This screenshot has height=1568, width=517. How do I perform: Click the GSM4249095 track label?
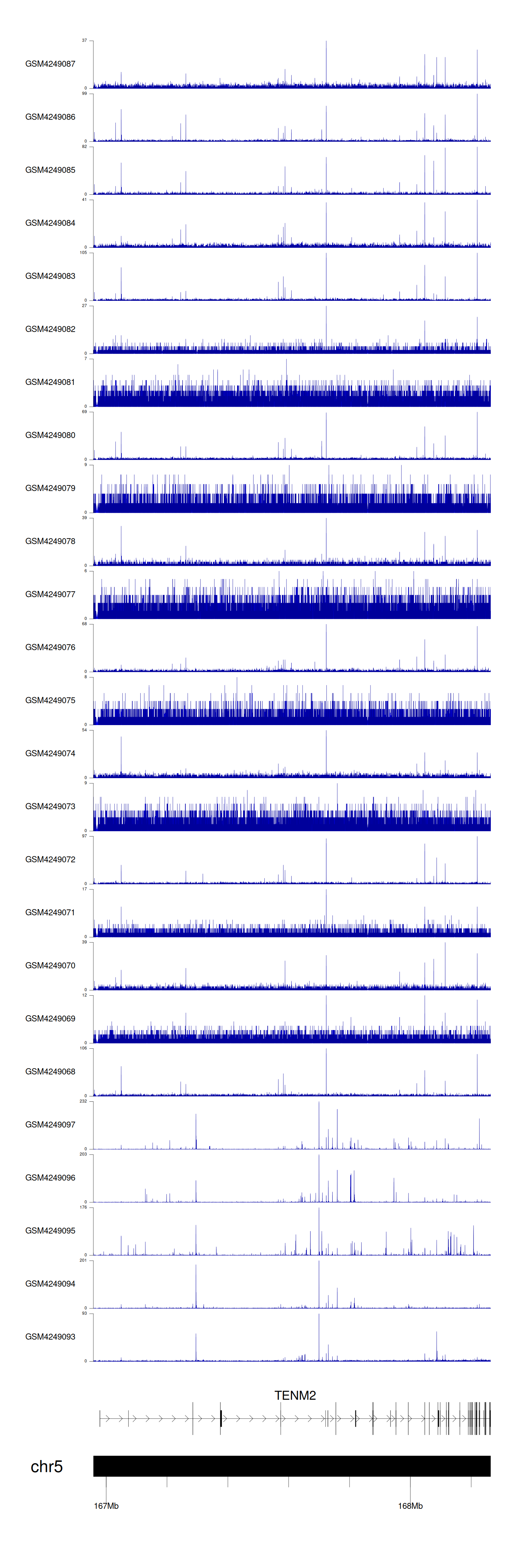click(50, 1230)
